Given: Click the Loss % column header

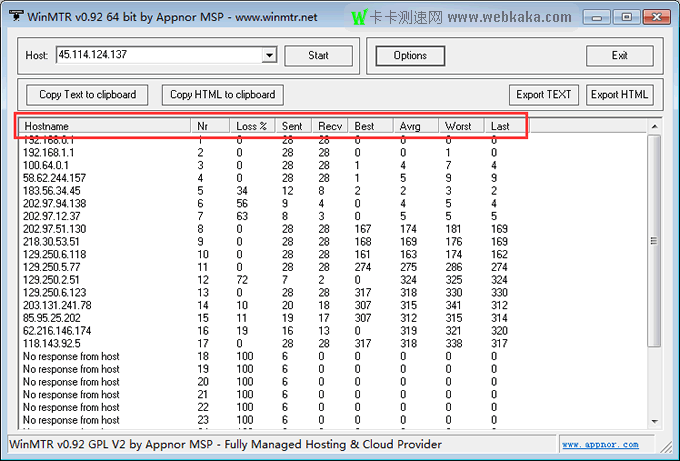Looking at the screenshot, I should [x=252, y=126].
